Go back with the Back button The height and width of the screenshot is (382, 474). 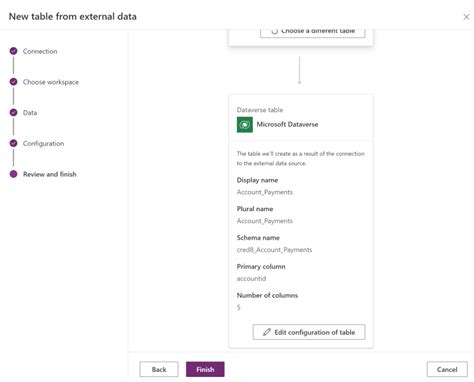159,369
